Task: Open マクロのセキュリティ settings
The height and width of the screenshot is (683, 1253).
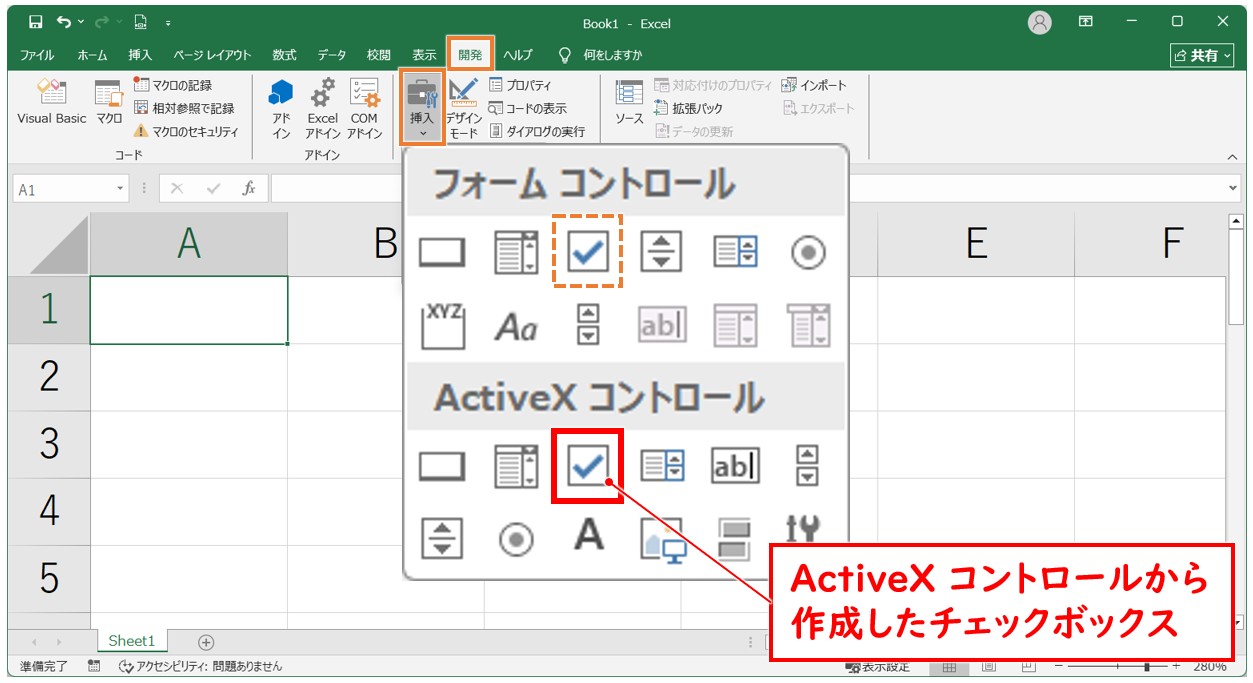Action: (x=186, y=131)
